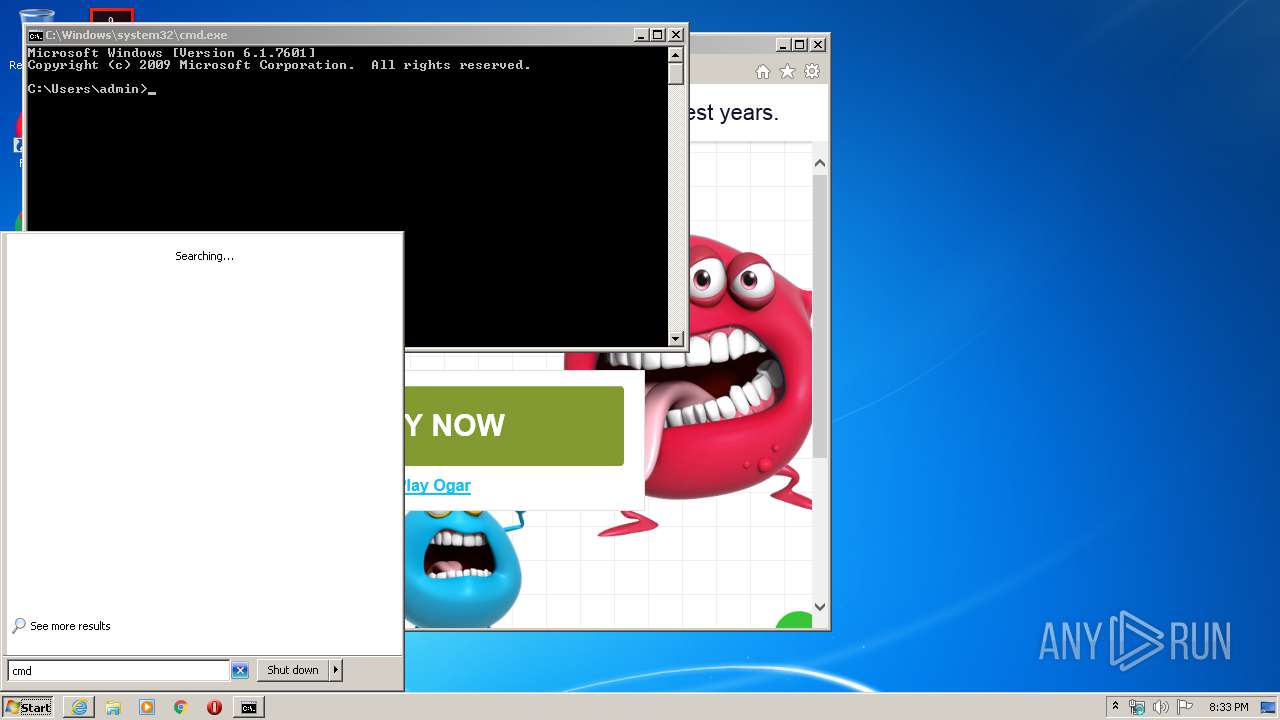Click browser vertical scrollbar thumb
Viewport: 1280px width, 720px height.
820,316
